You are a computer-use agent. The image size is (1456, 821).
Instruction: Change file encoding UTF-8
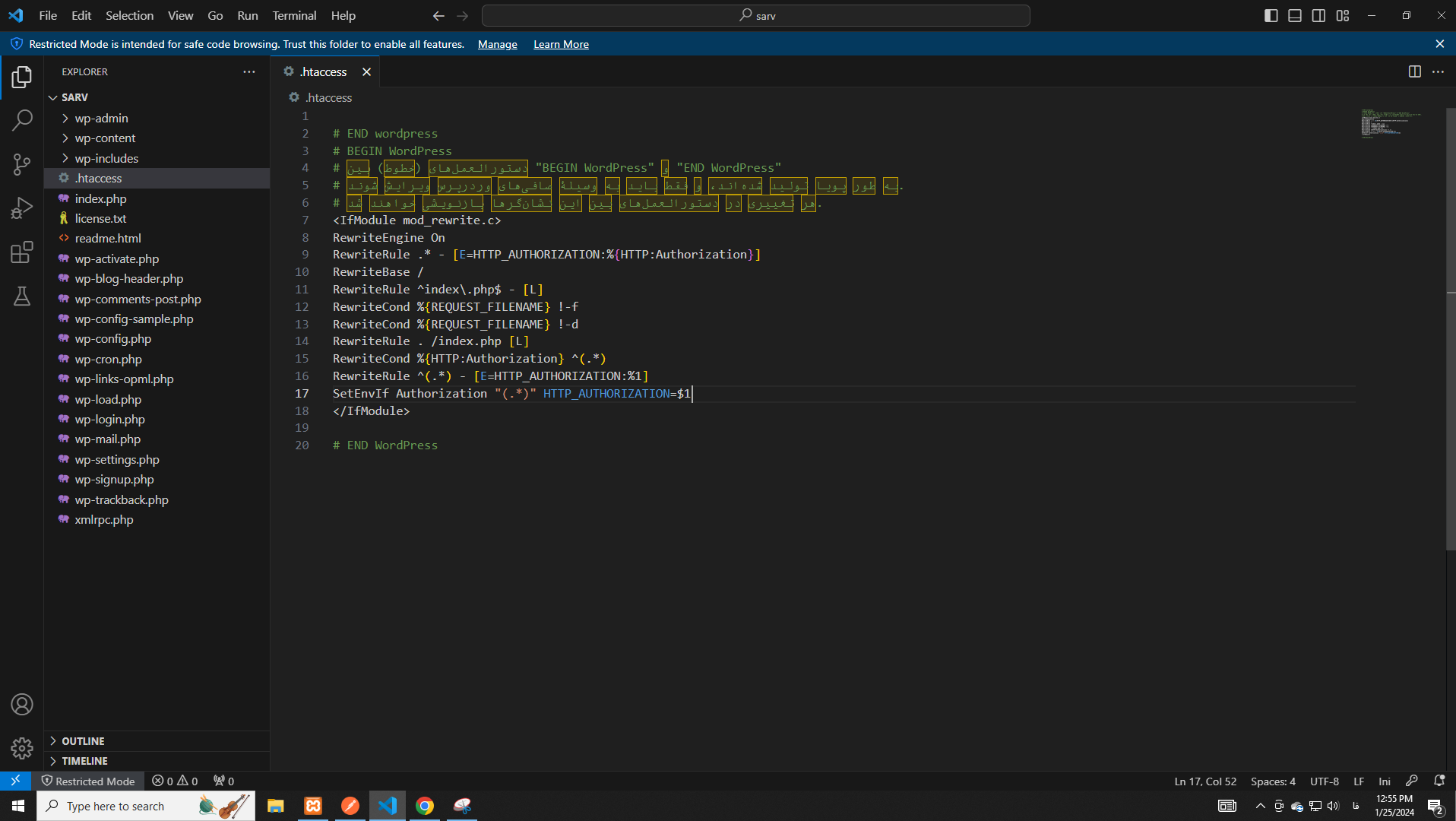1324,781
